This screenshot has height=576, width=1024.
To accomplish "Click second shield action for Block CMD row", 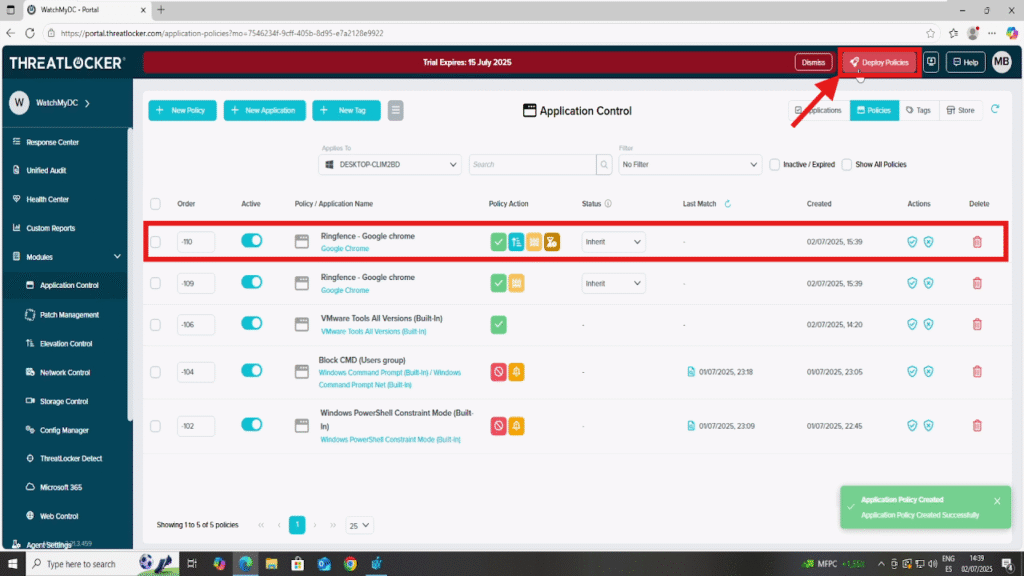I will [x=928, y=372].
